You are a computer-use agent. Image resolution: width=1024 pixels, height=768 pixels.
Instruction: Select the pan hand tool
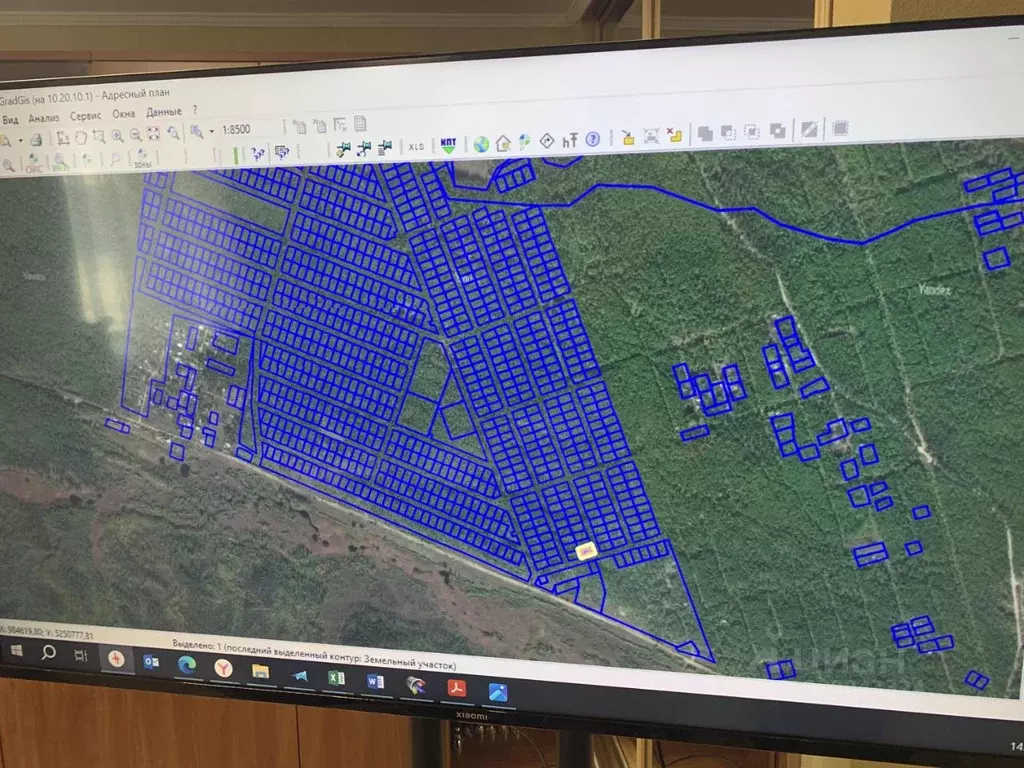coord(80,137)
